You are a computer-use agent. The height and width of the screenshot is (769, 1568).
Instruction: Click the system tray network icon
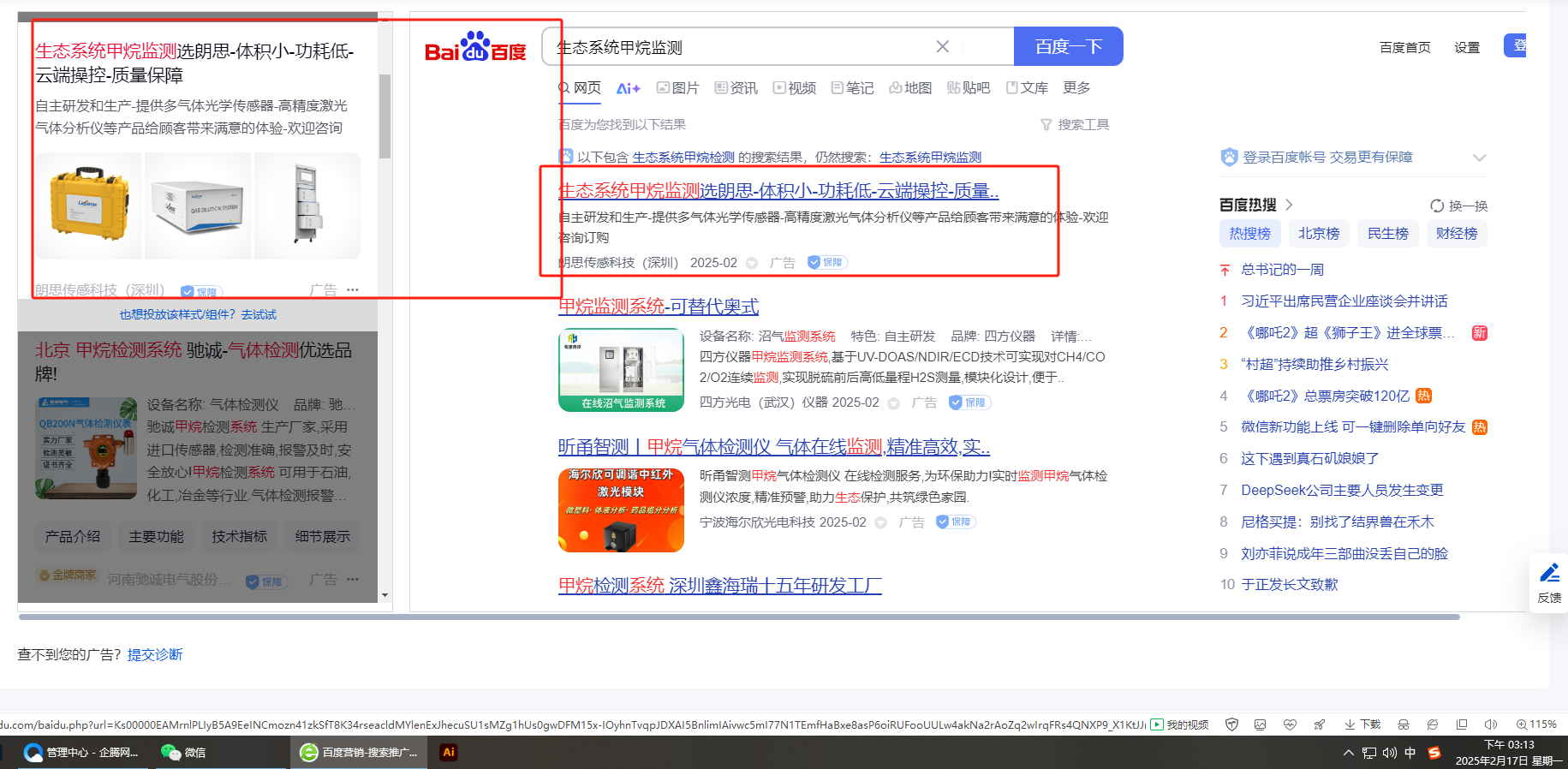[x=1369, y=753]
